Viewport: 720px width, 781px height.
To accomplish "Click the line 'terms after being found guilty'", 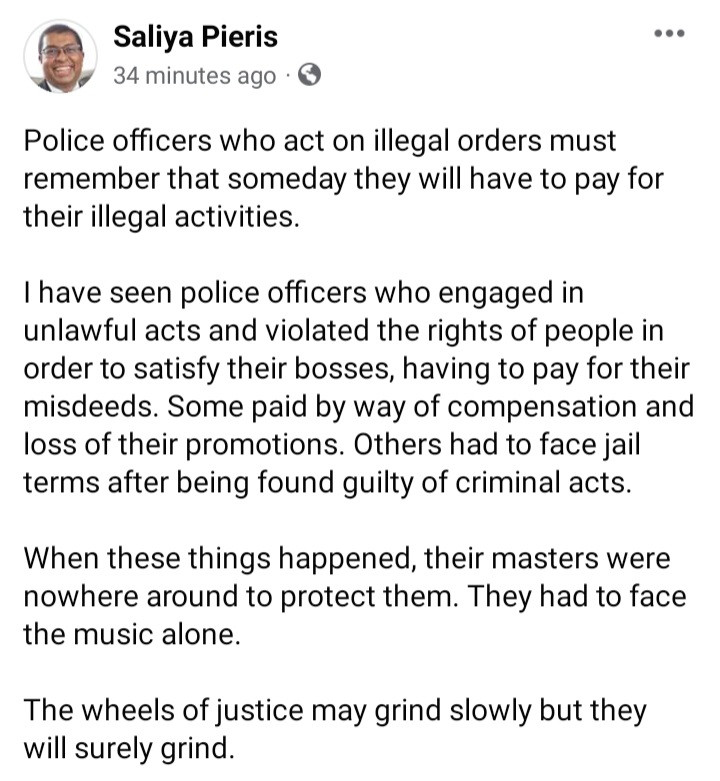I will (327, 483).
